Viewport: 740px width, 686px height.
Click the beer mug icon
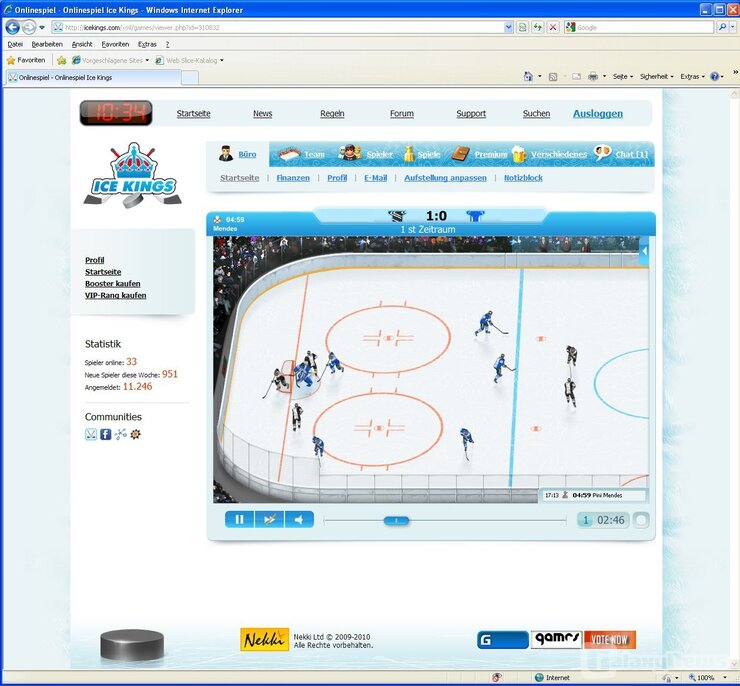point(519,154)
